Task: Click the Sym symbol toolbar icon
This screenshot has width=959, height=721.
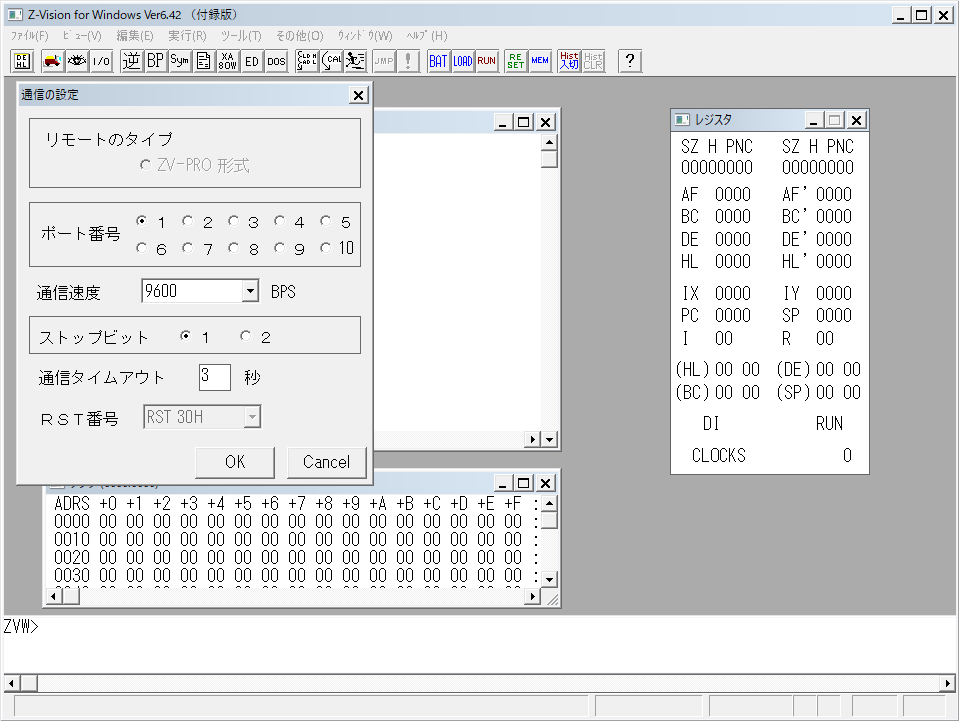Action: point(179,61)
